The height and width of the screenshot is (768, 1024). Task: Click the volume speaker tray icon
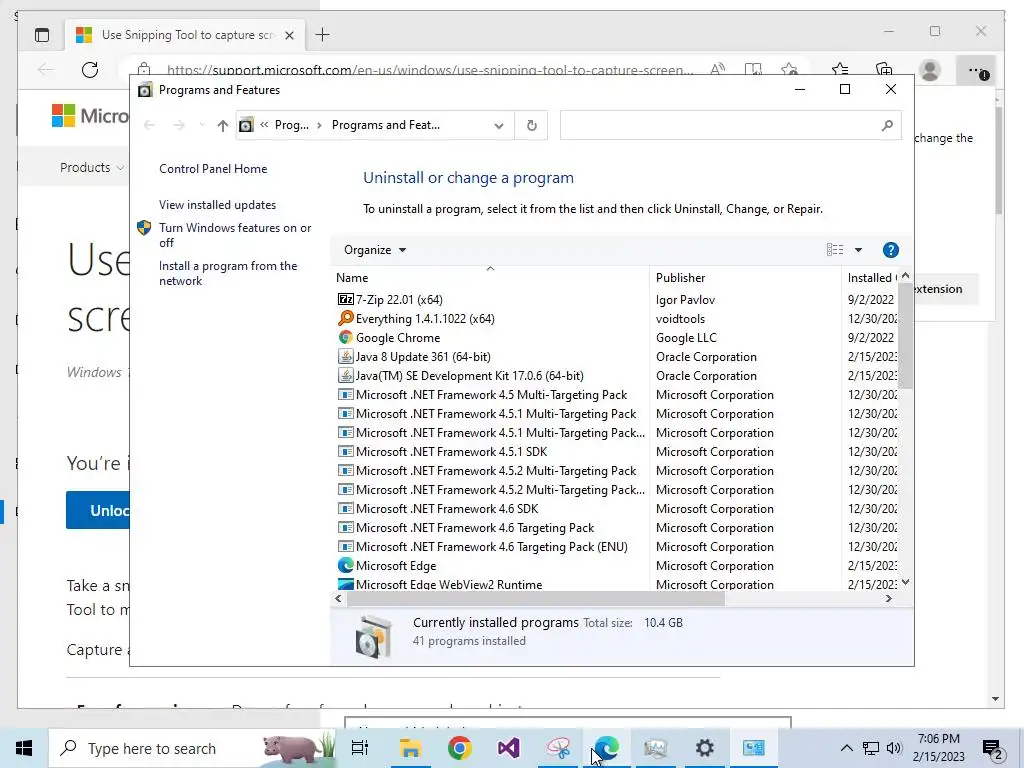click(894, 748)
